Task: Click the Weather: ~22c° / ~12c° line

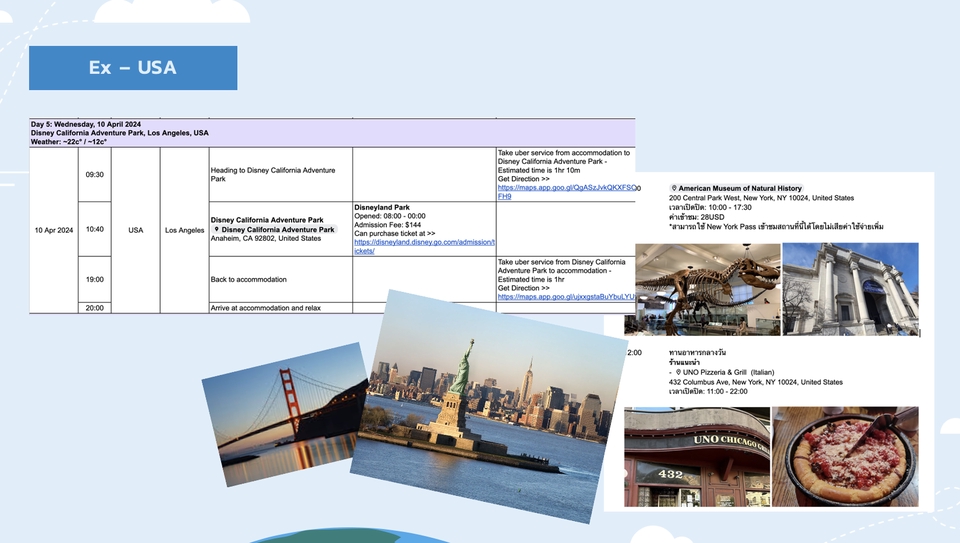Action: click(69, 141)
